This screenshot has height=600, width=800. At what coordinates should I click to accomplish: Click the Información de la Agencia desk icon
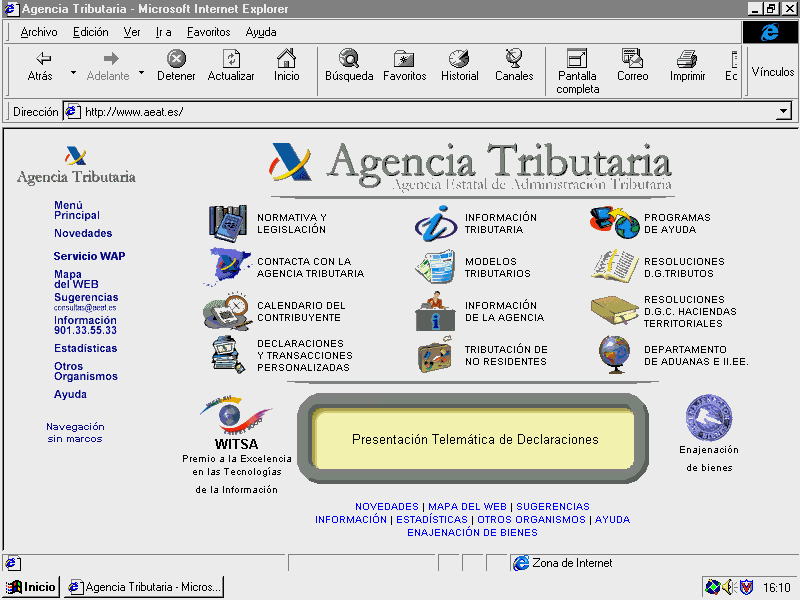click(x=435, y=311)
